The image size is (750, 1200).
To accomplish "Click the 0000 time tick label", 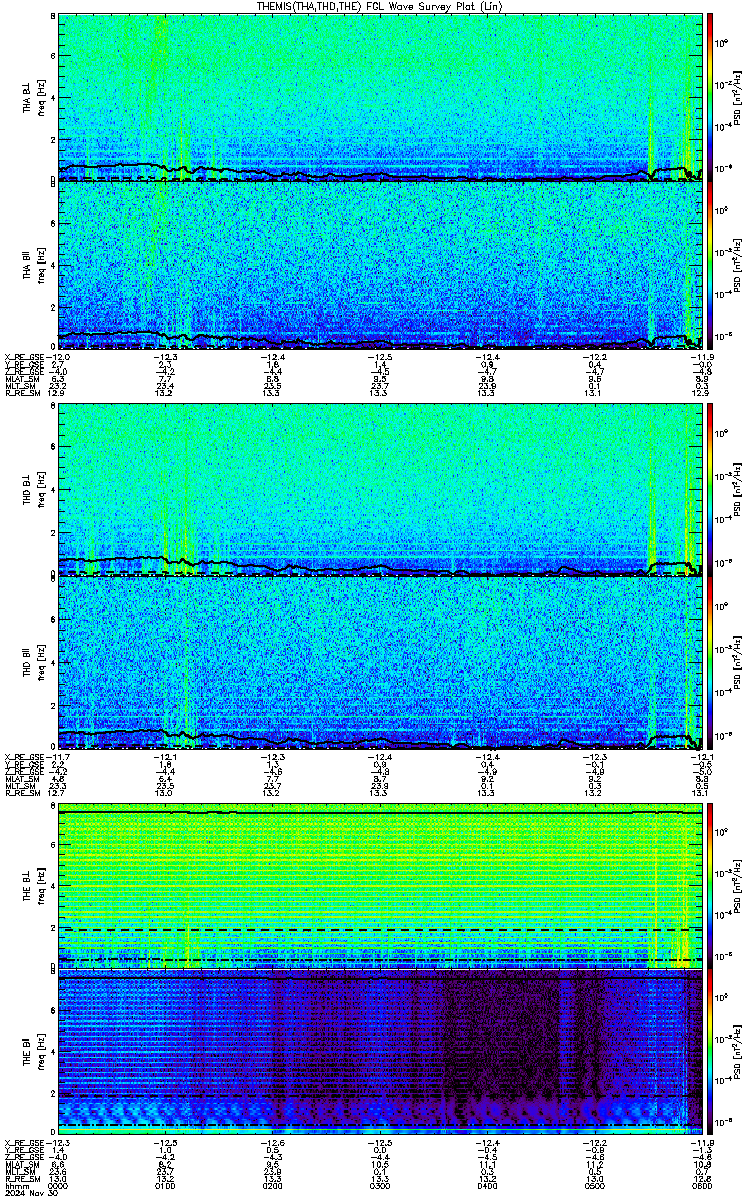I will click(58, 1187).
